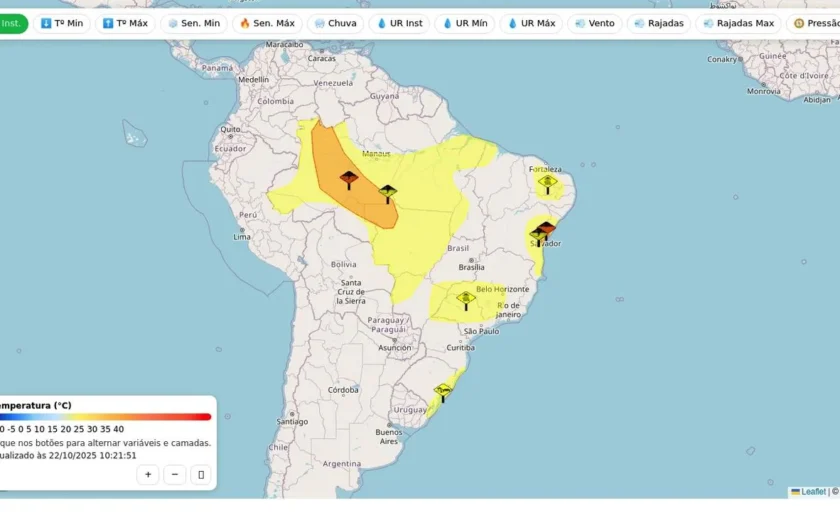Toggle the Tº Mín layer
This screenshot has height=525, width=840.
[x=62, y=24]
